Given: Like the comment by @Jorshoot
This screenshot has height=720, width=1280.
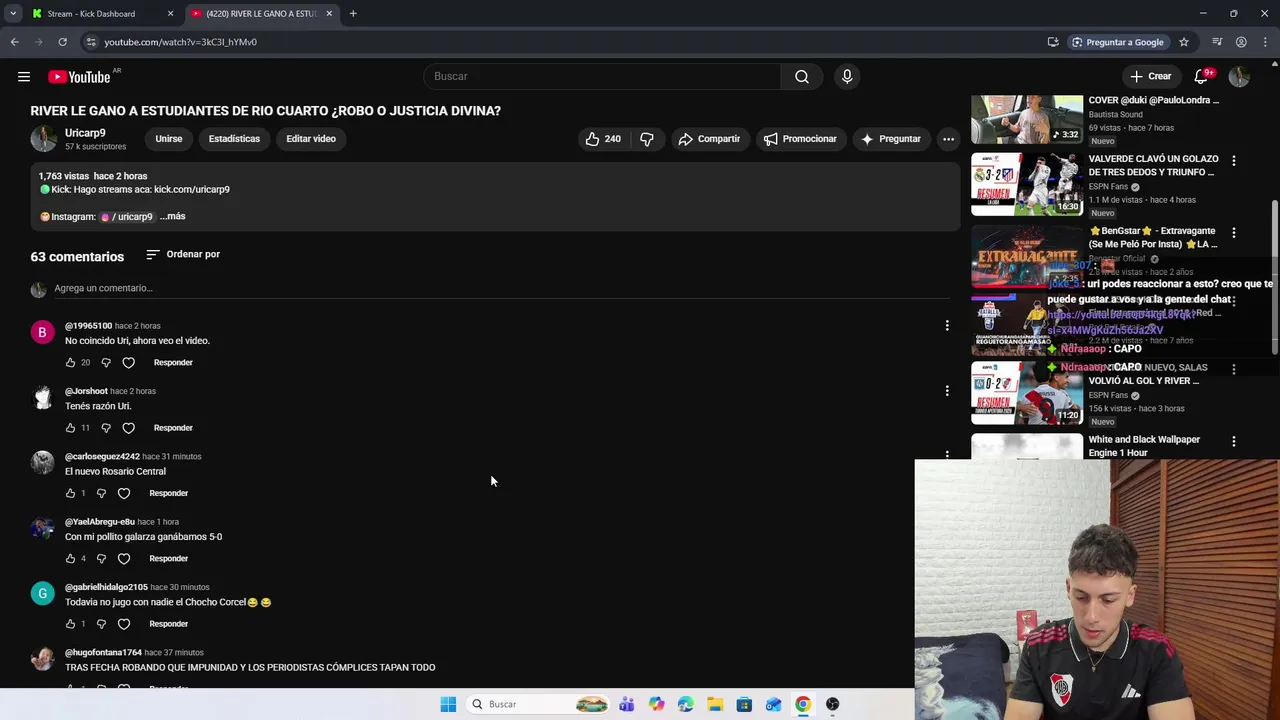Looking at the screenshot, I should coord(70,428).
